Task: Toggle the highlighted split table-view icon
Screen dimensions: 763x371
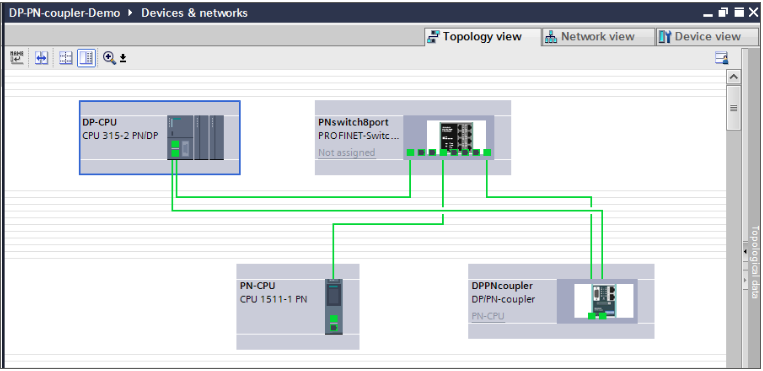Action: tap(86, 58)
